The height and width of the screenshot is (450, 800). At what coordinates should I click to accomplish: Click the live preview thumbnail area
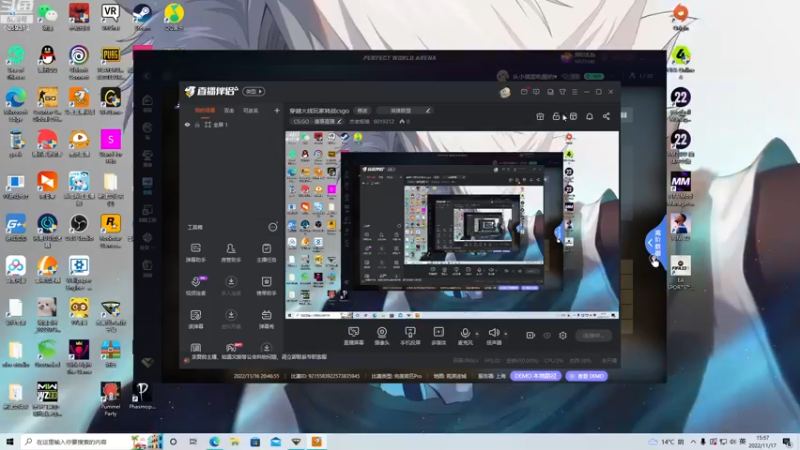(x=452, y=225)
